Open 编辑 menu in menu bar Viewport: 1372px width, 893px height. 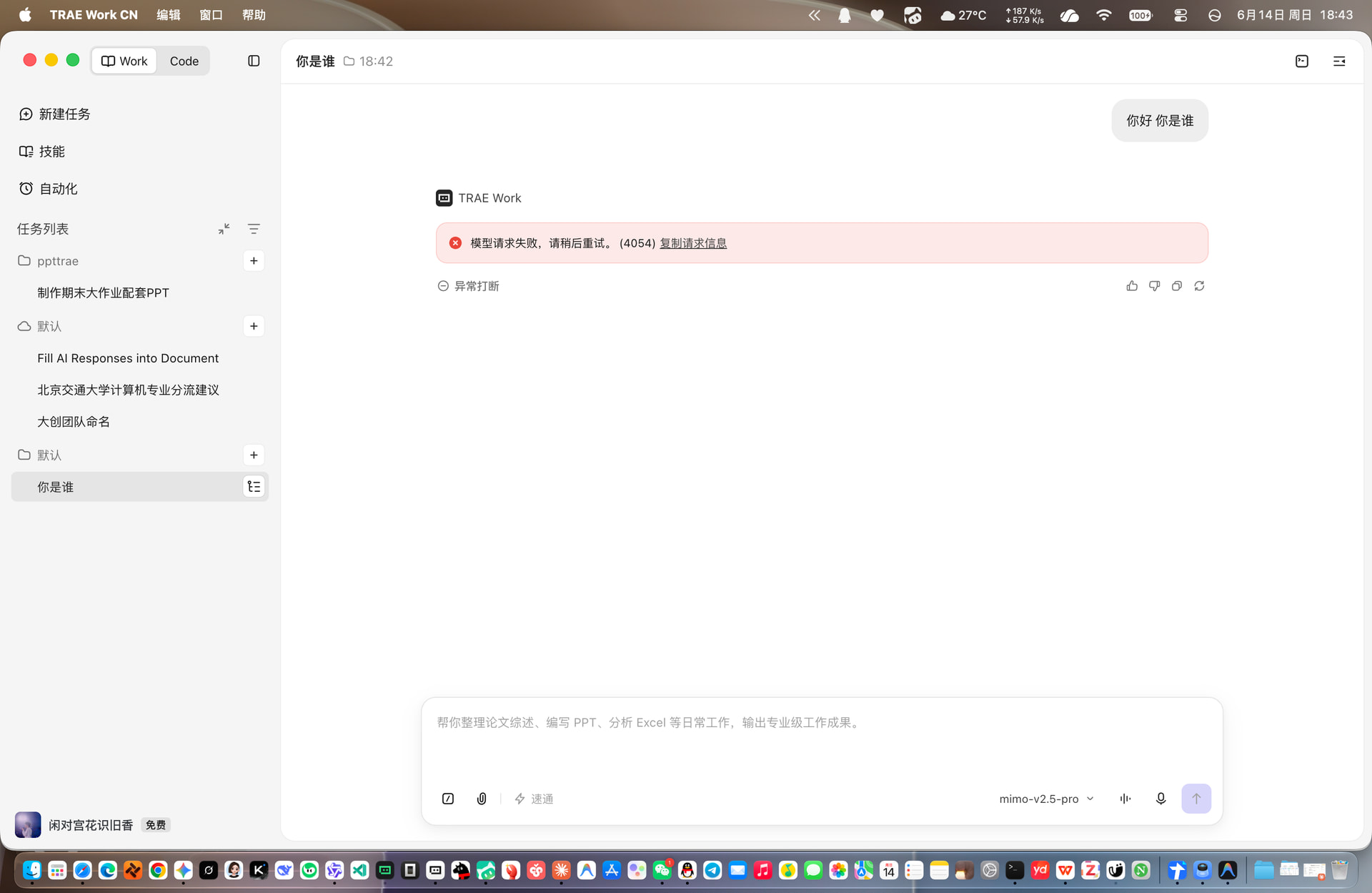(169, 15)
